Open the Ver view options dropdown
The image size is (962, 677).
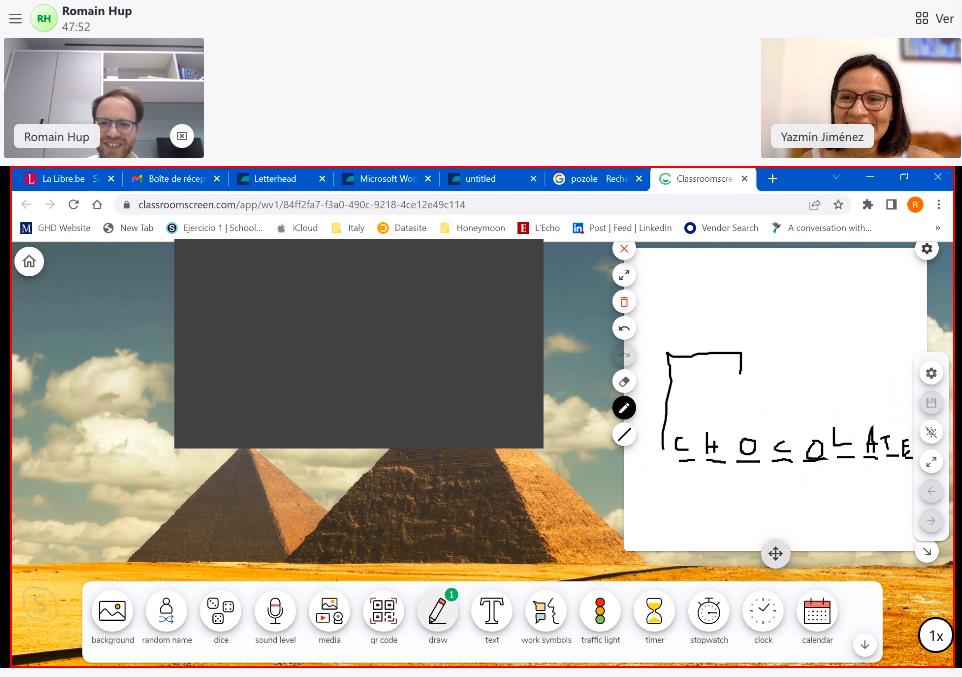click(934, 18)
